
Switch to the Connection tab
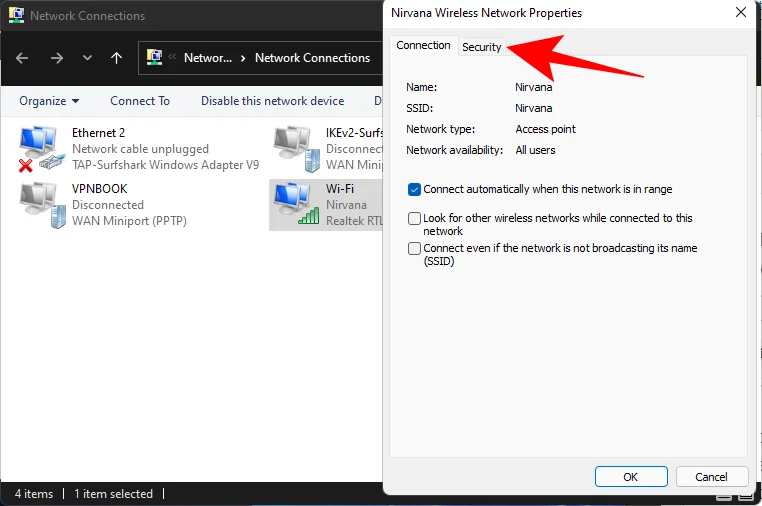[423, 45]
